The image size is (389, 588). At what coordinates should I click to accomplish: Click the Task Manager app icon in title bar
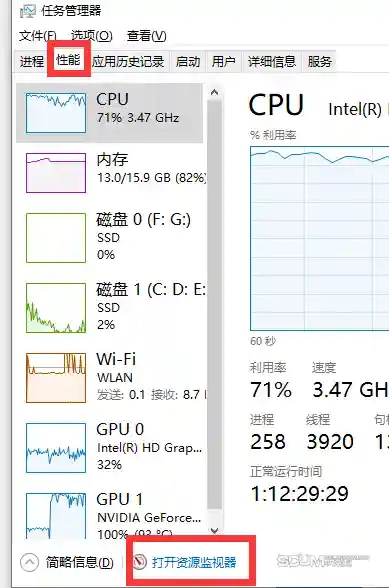tap(27, 11)
